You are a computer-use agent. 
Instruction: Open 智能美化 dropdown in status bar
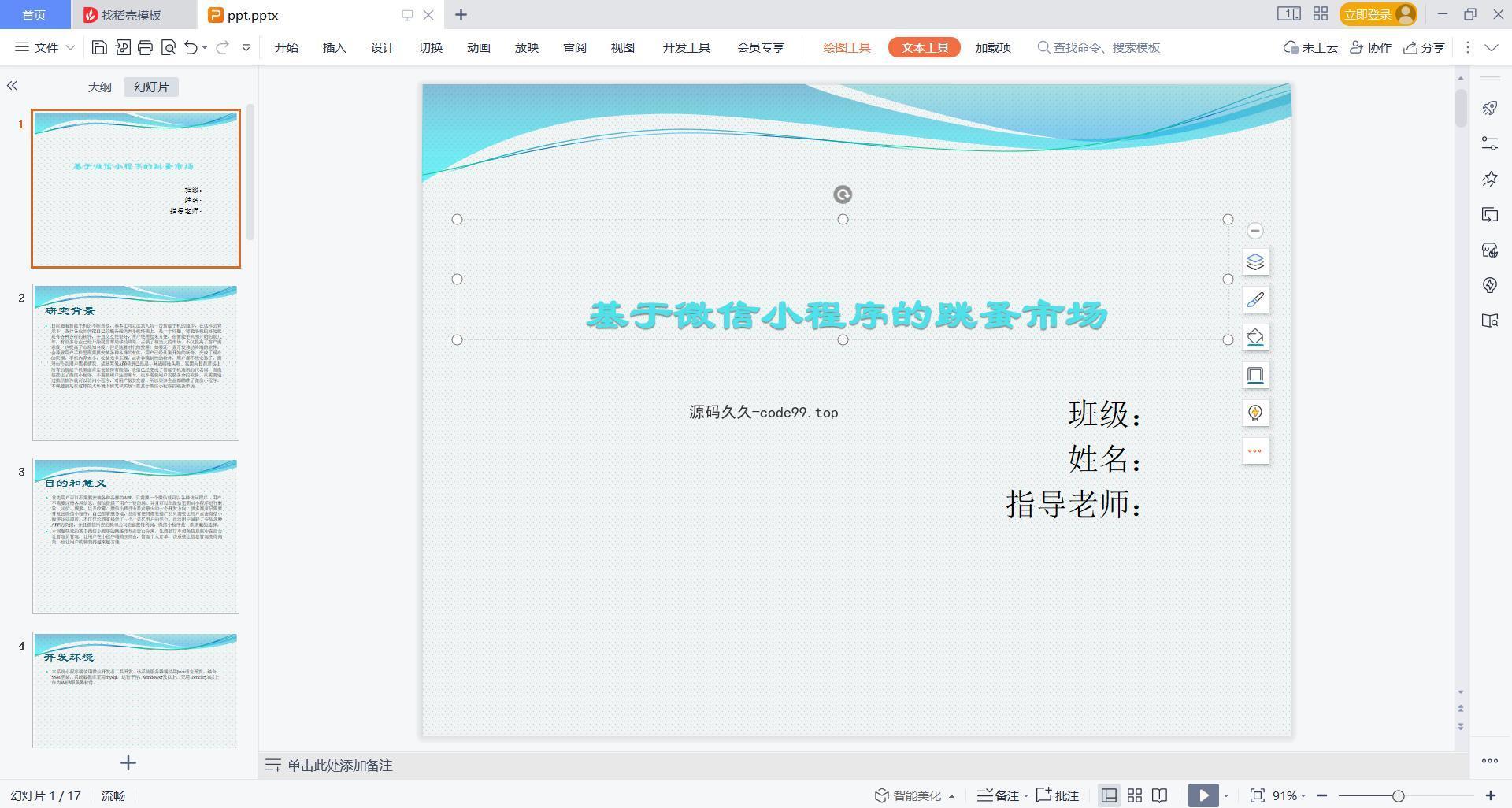pos(915,795)
